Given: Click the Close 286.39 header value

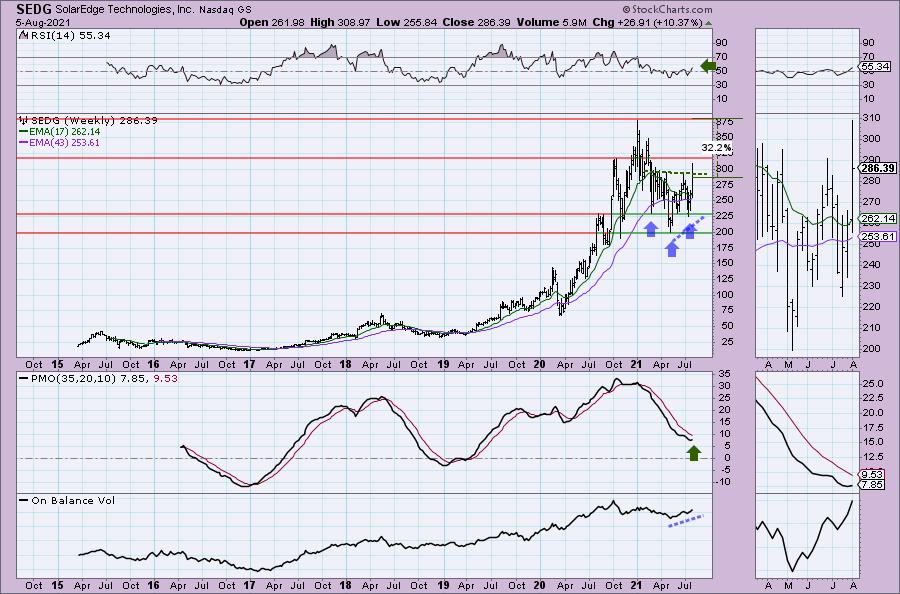Looking at the screenshot, I should pyautogui.click(x=476, y=22).
